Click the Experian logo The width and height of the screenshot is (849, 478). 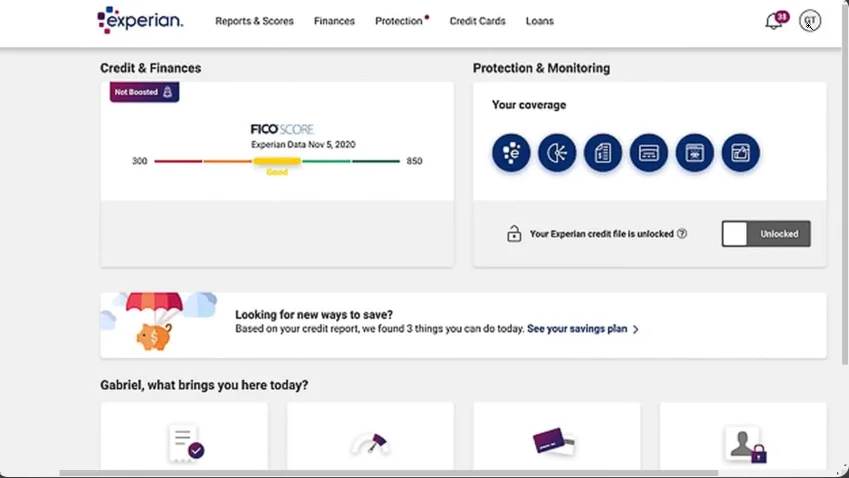(x=140, y=20)
